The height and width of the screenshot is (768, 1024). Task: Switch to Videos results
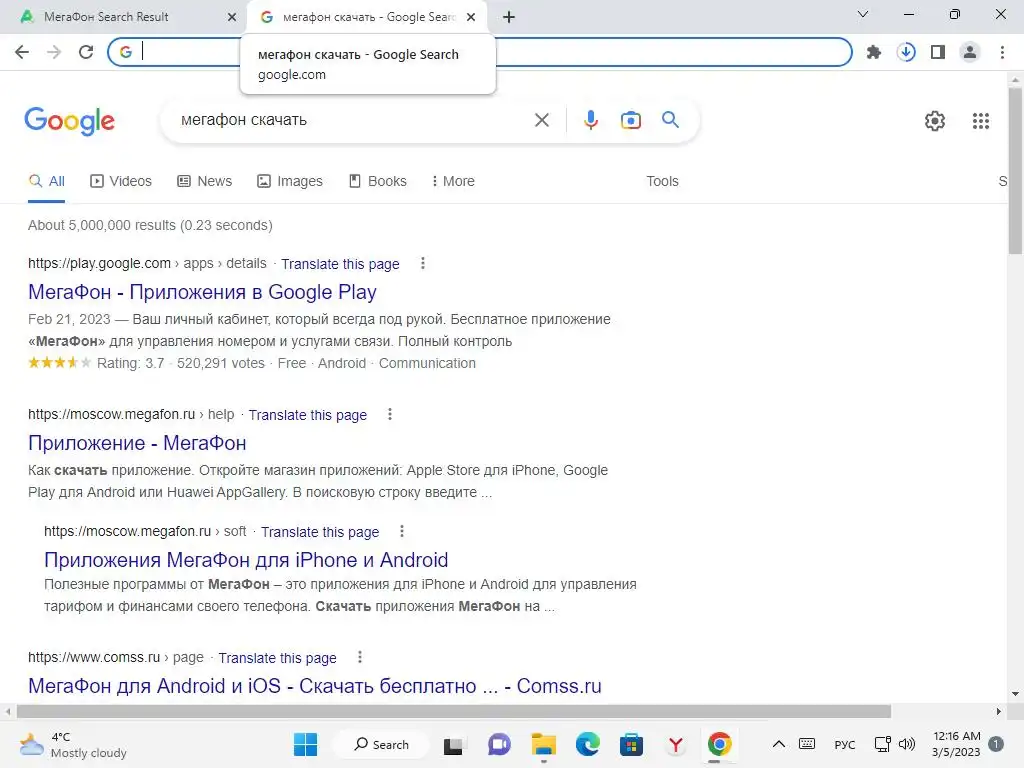[x=121, y=181]
